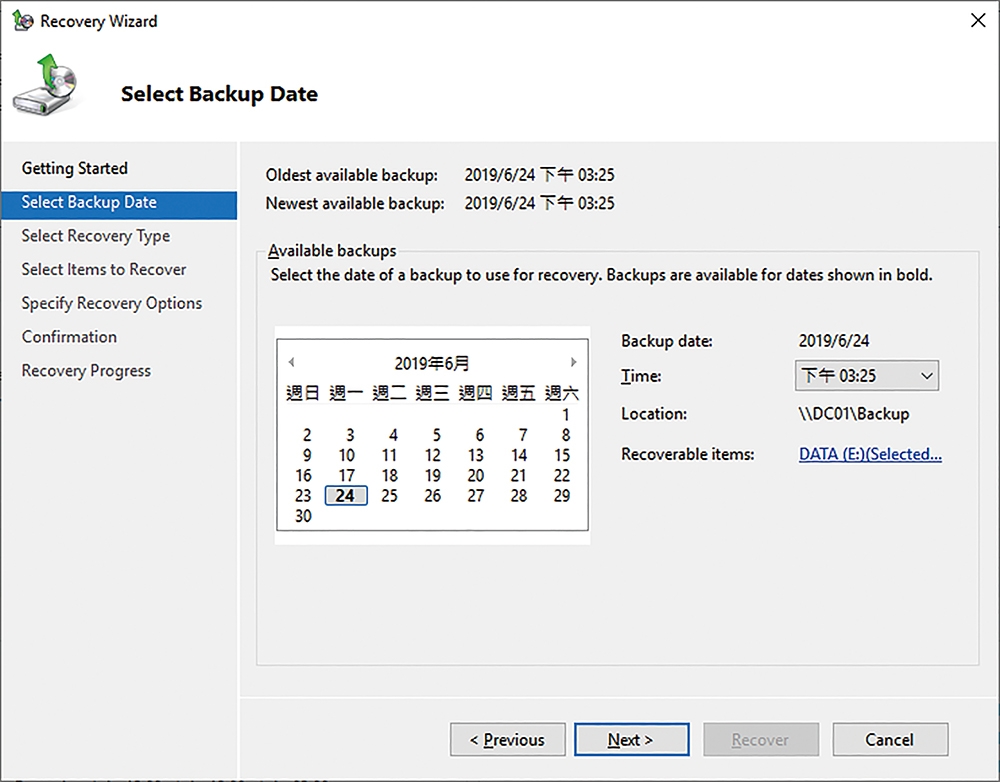
Task: Choose date 30 in the calendar
Action: coord(304,516)
